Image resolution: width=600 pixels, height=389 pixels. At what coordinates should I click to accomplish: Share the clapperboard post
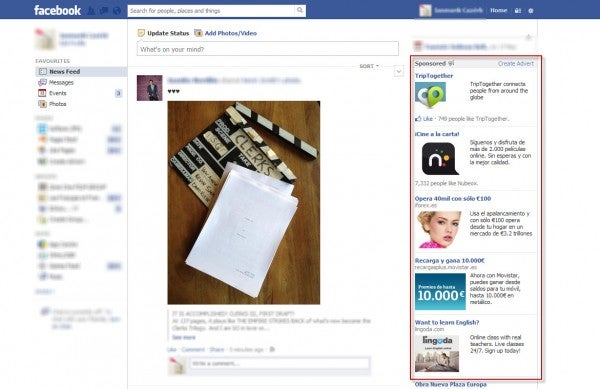point(217,350)
